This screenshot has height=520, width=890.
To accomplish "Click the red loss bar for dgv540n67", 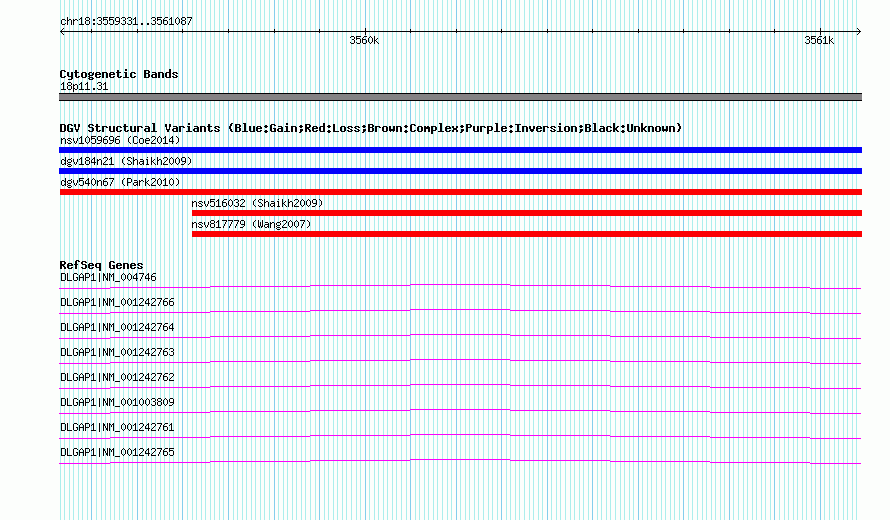I will click(x=460, y=192).
